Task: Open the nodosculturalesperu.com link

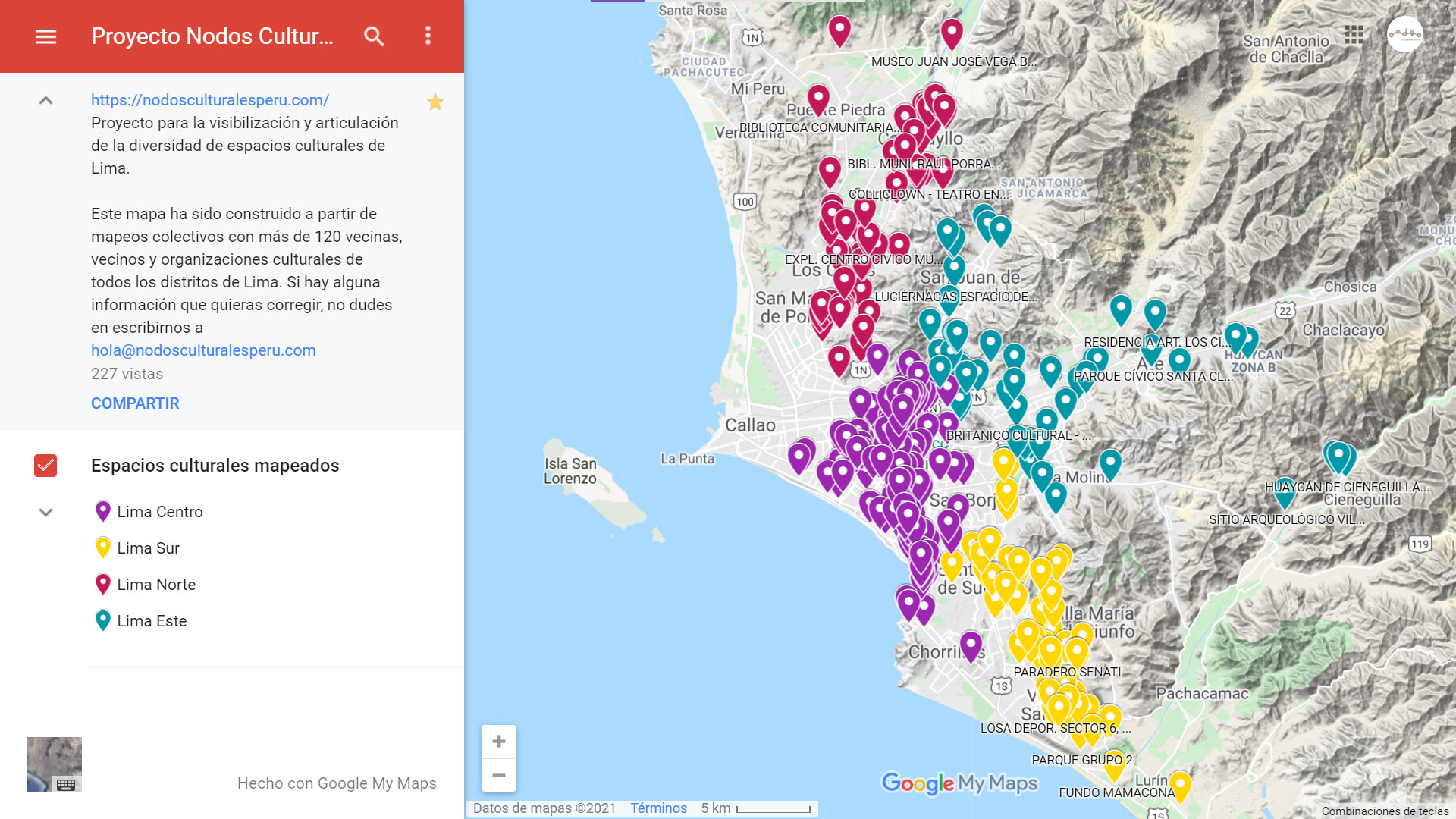Action: click(x=210, y=100)
